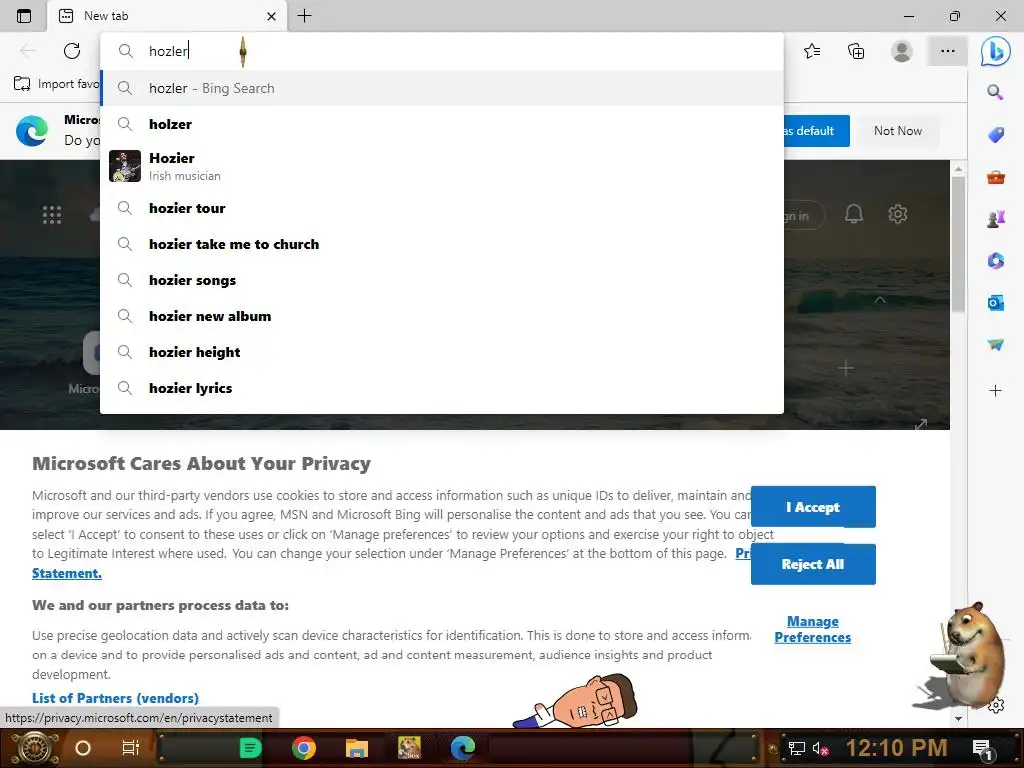
Task: Open the sidebar Microsoft 365 icon
Action: click(995, 261)
